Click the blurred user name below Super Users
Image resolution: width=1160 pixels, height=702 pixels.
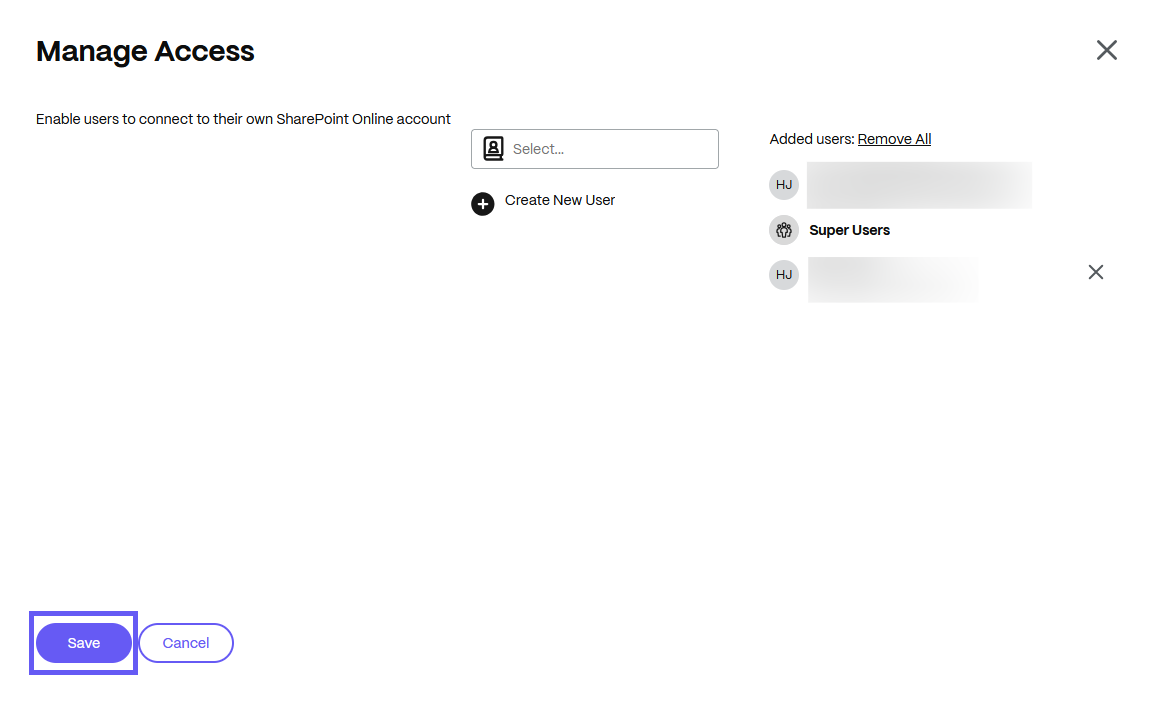pos(893,279)
